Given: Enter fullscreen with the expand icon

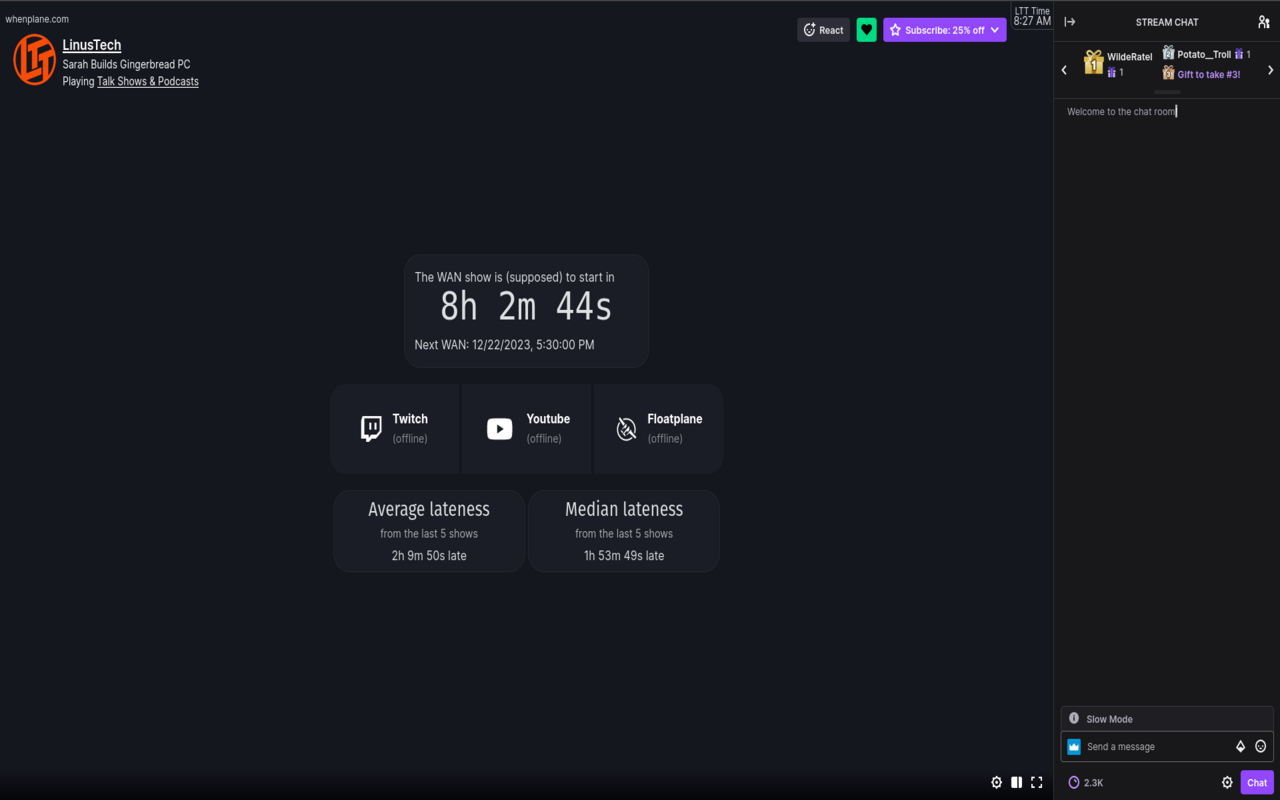Looking at the screenshot, I should coord(1037,782).
